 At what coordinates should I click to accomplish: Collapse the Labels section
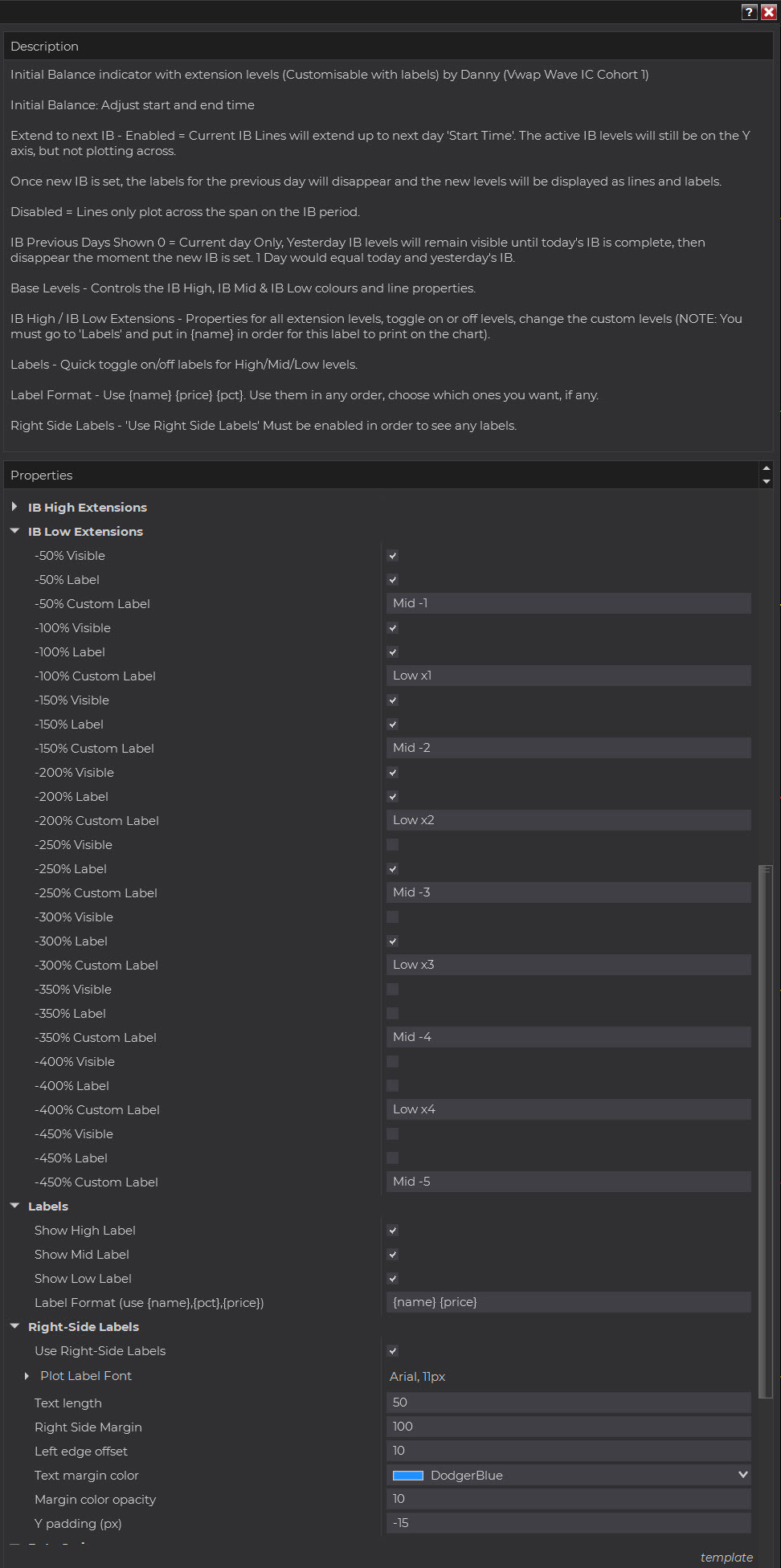click(x=14, y=1206)
